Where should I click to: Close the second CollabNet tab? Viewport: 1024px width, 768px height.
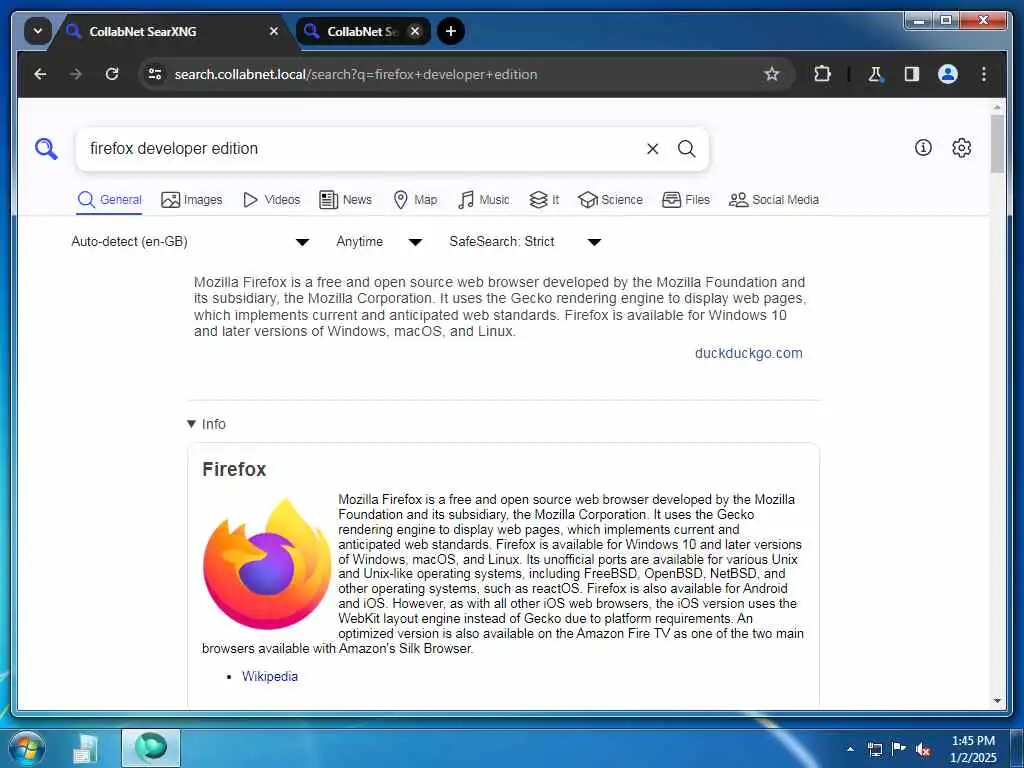click(415, 31)
